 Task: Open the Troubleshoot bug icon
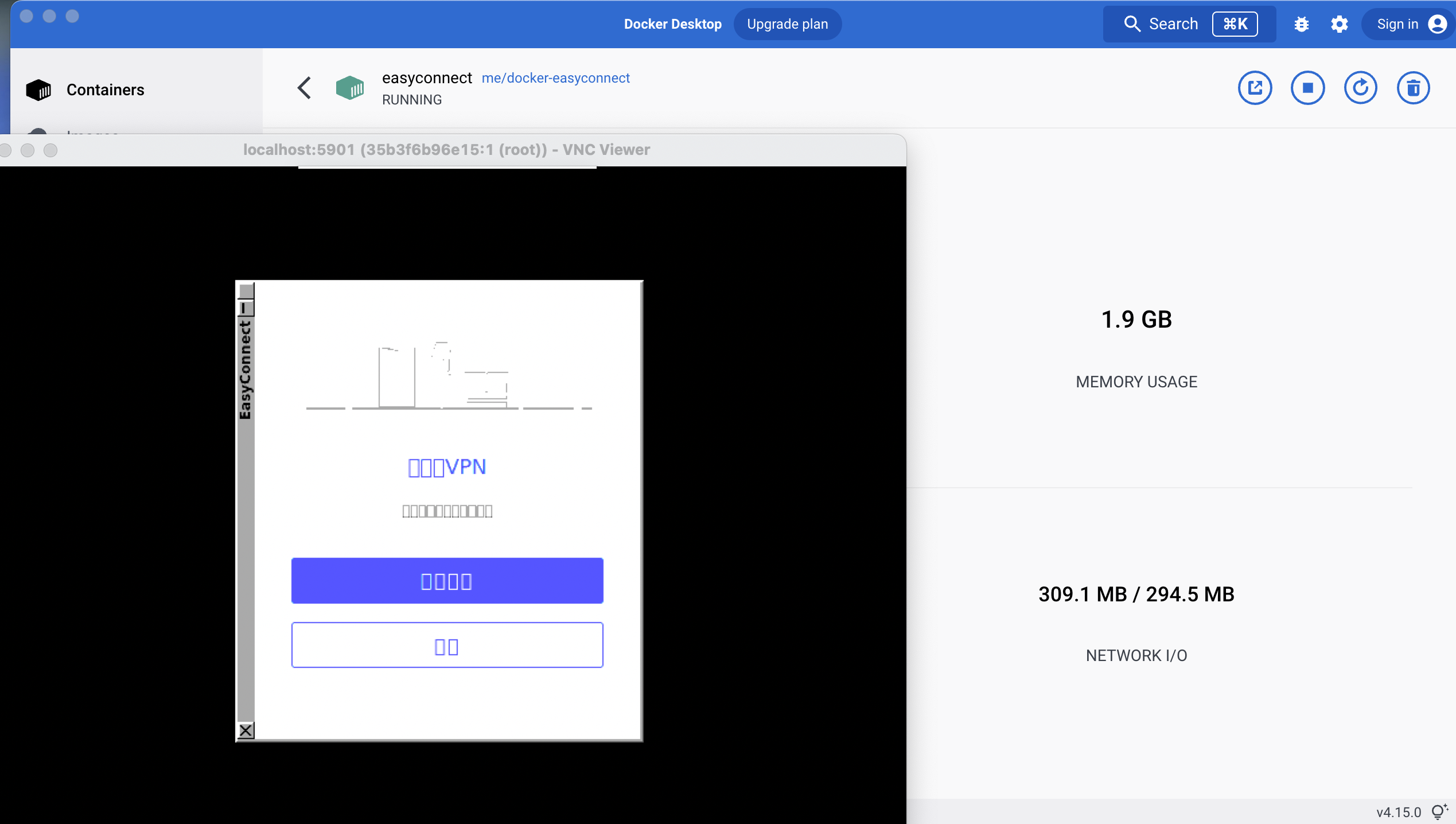(x=1301, y=24)
